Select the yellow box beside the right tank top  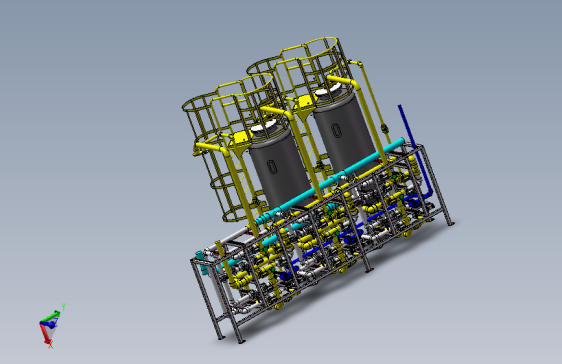point(305,101)
